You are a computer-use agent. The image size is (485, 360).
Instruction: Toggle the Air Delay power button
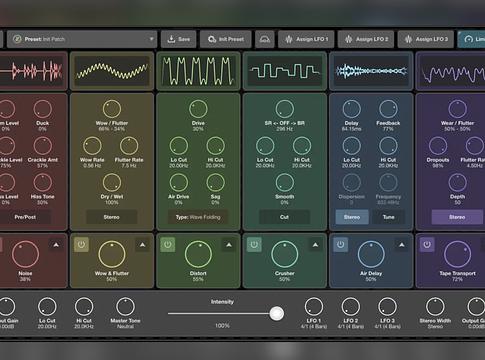tap(340, 245)
